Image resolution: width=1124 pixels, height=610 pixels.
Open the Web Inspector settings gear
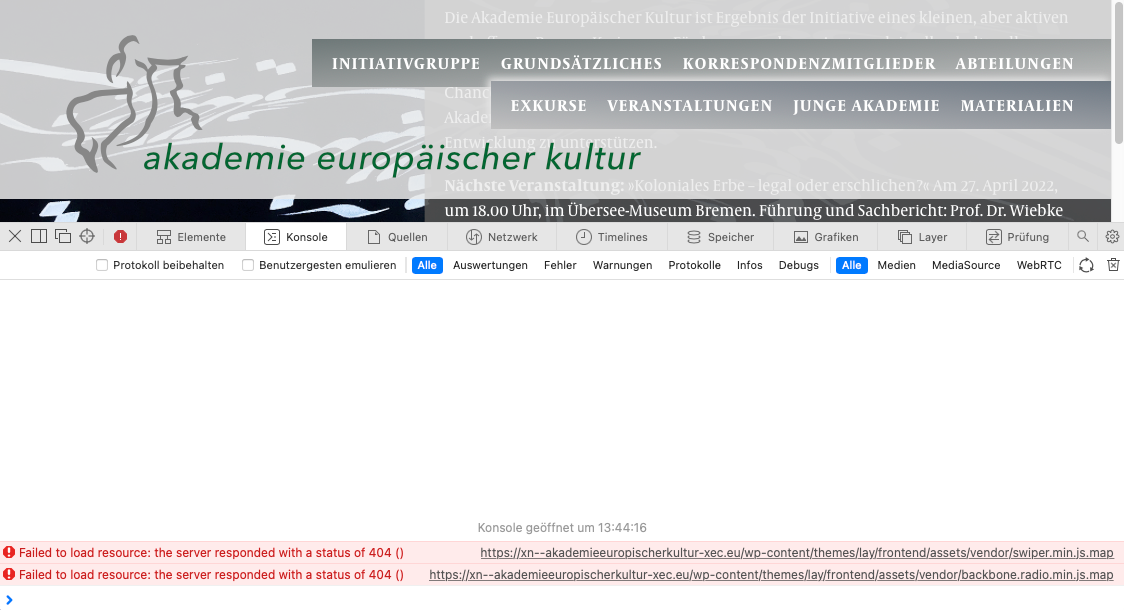(1112, 236)
